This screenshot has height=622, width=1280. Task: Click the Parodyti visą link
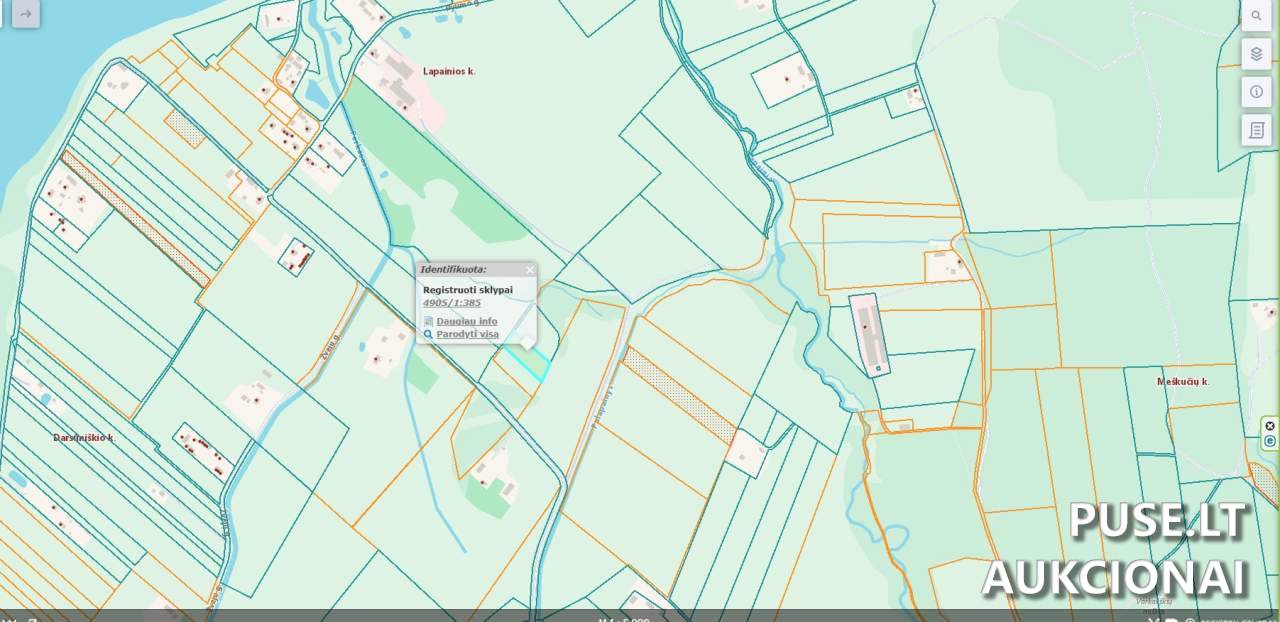click(x=467, y=334)
